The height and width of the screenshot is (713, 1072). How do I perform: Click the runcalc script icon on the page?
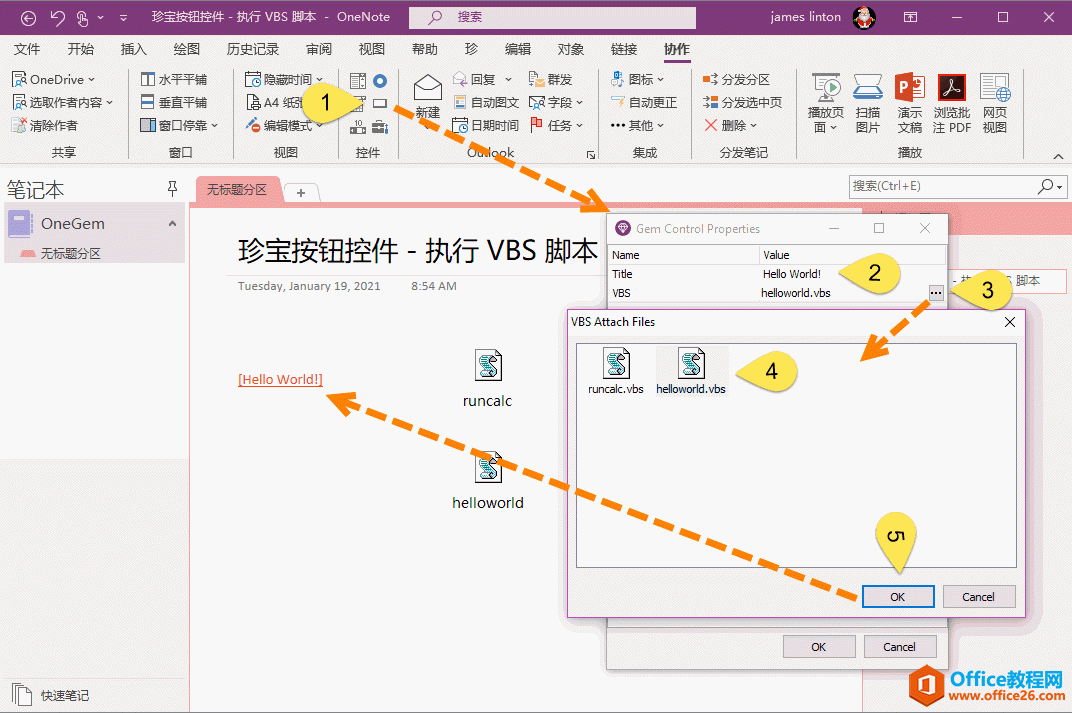(x=488, y=366)
